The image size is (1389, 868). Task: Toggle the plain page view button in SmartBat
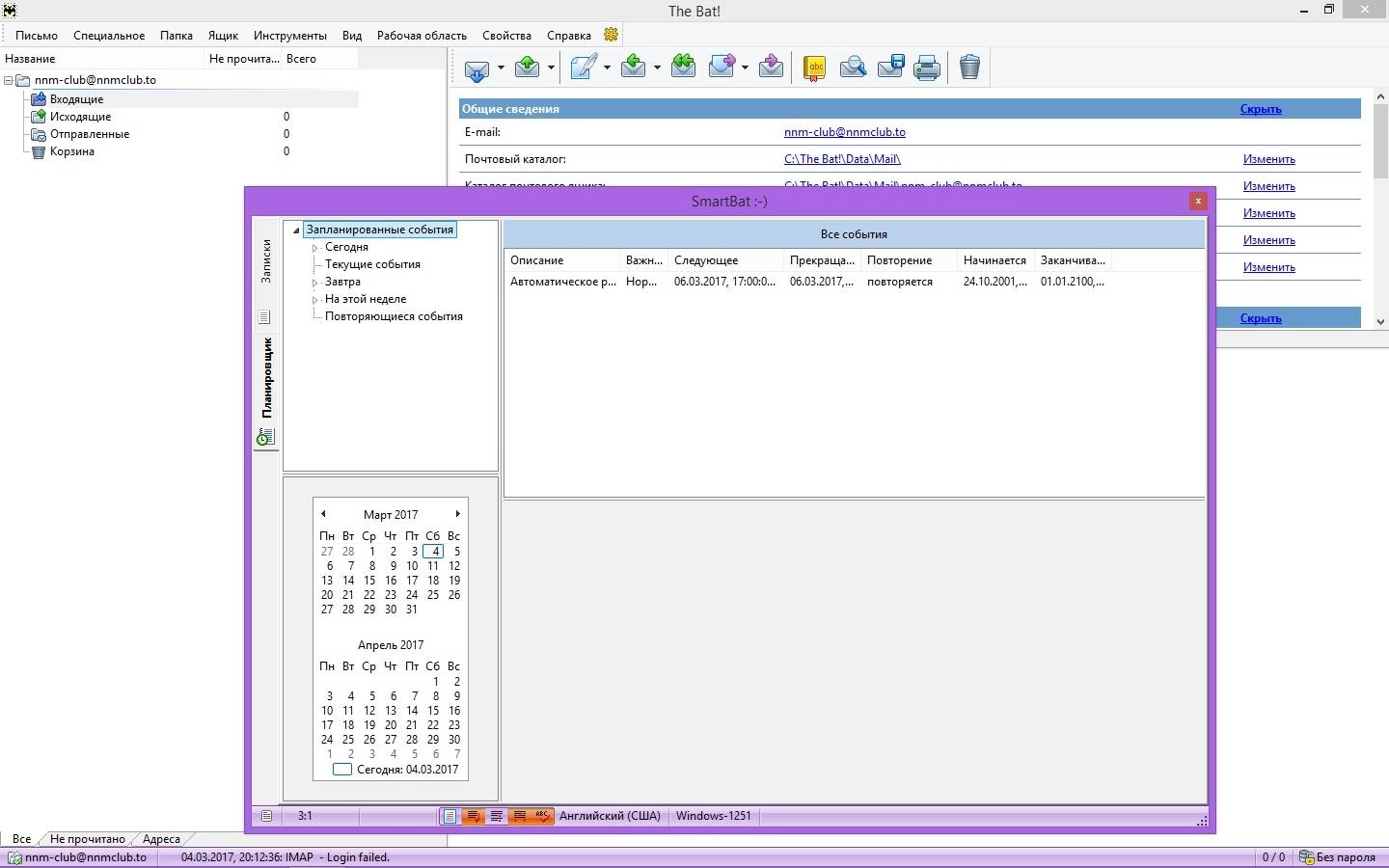[x=449, y=816]
